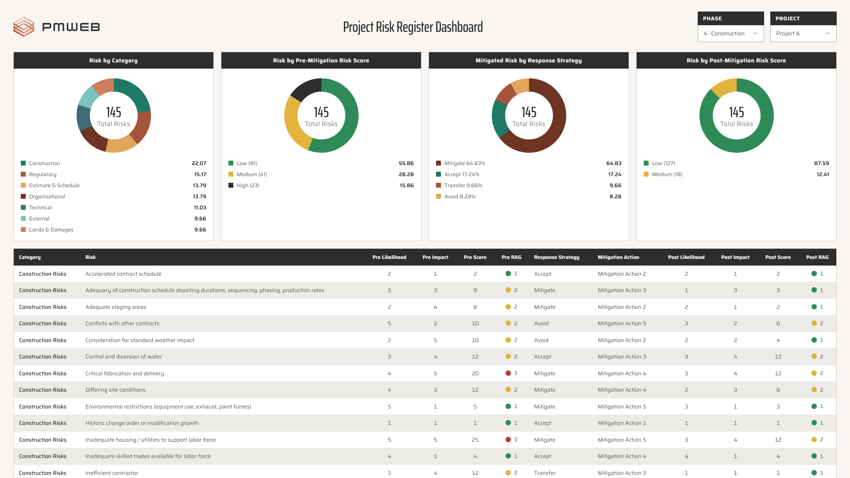Viewport: 850px width, 478px height.
Task: Select the Avoid 8.28% legend entry
Action: pyautogui.click(x=456, y=197)
